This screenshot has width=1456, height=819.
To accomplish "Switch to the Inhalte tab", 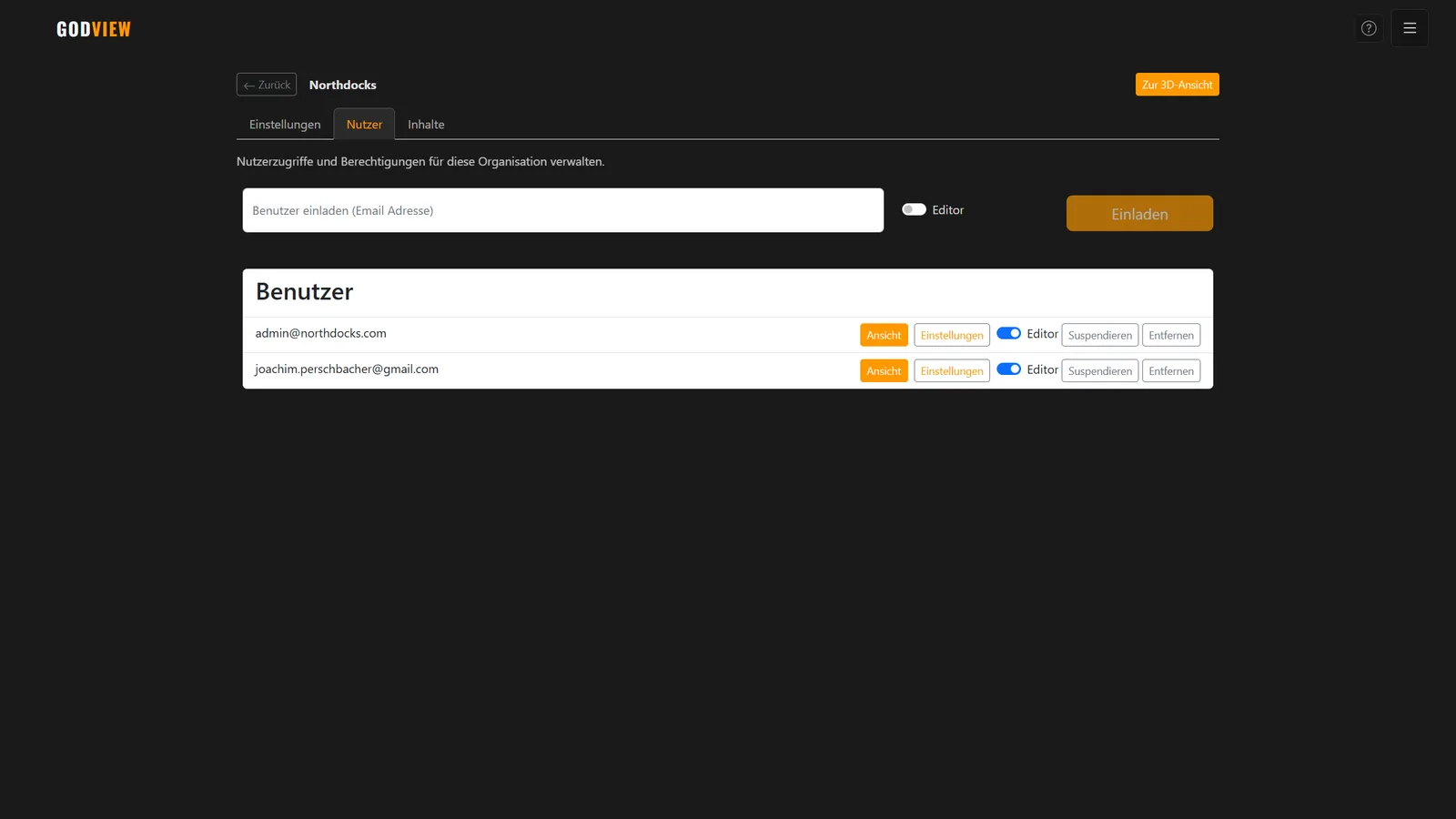I will coord(426,125).
